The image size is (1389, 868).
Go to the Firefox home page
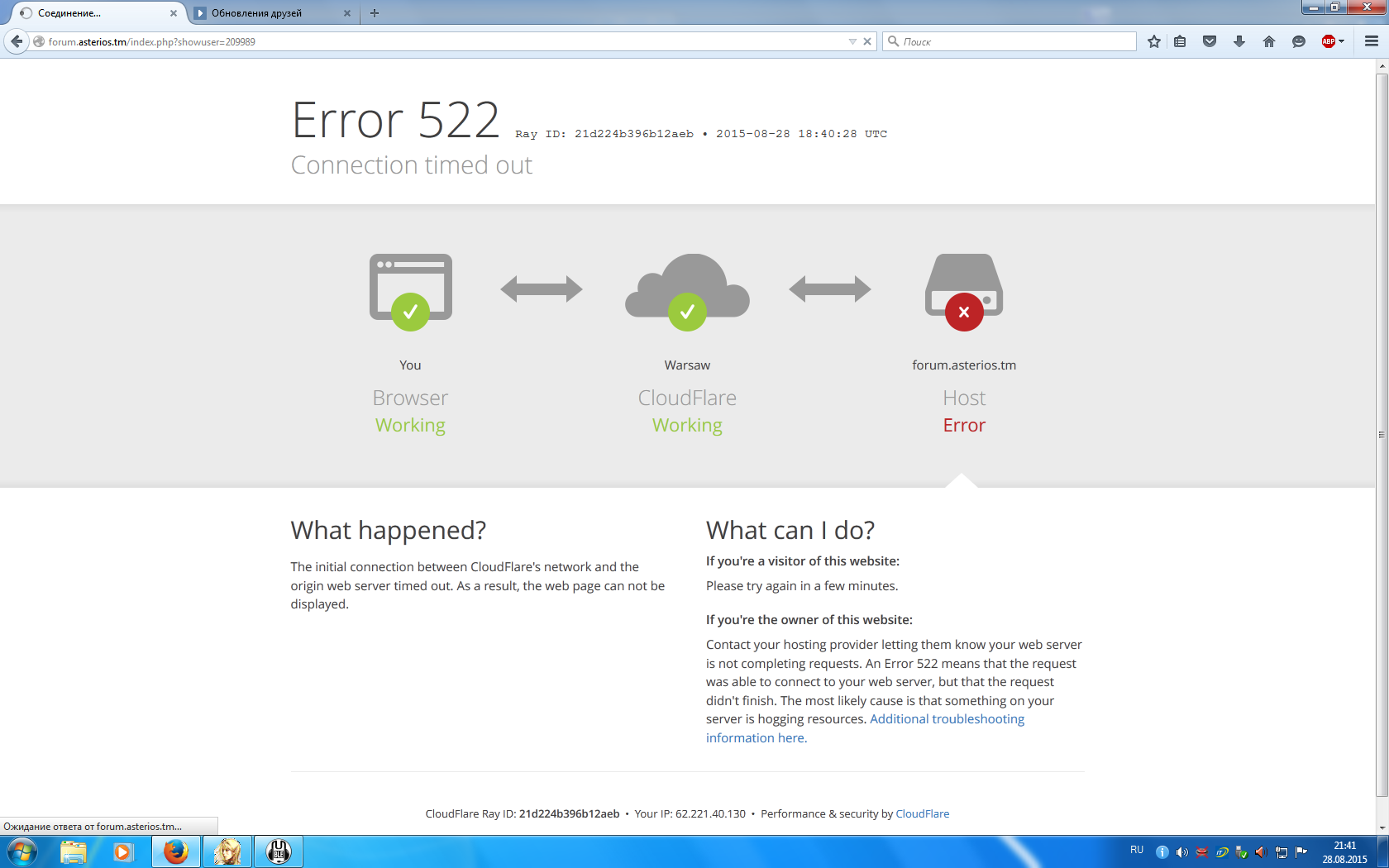[1269, 41]
